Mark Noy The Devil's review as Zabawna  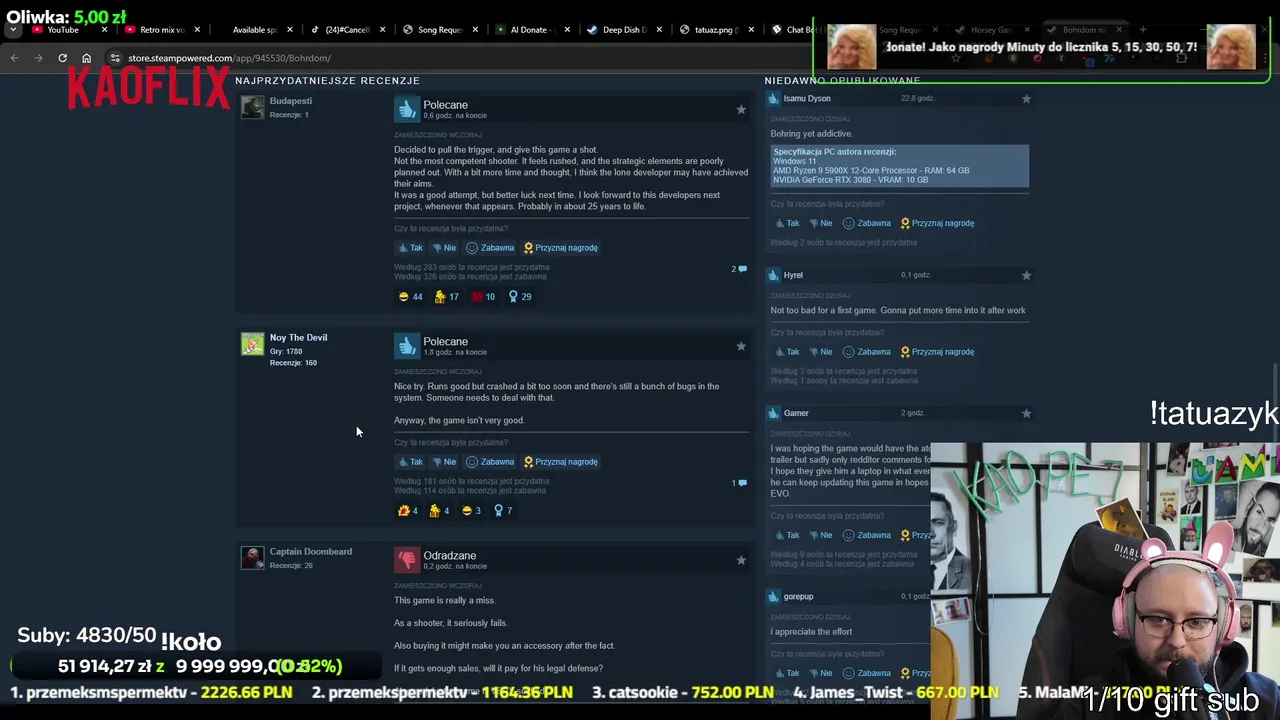490,462
